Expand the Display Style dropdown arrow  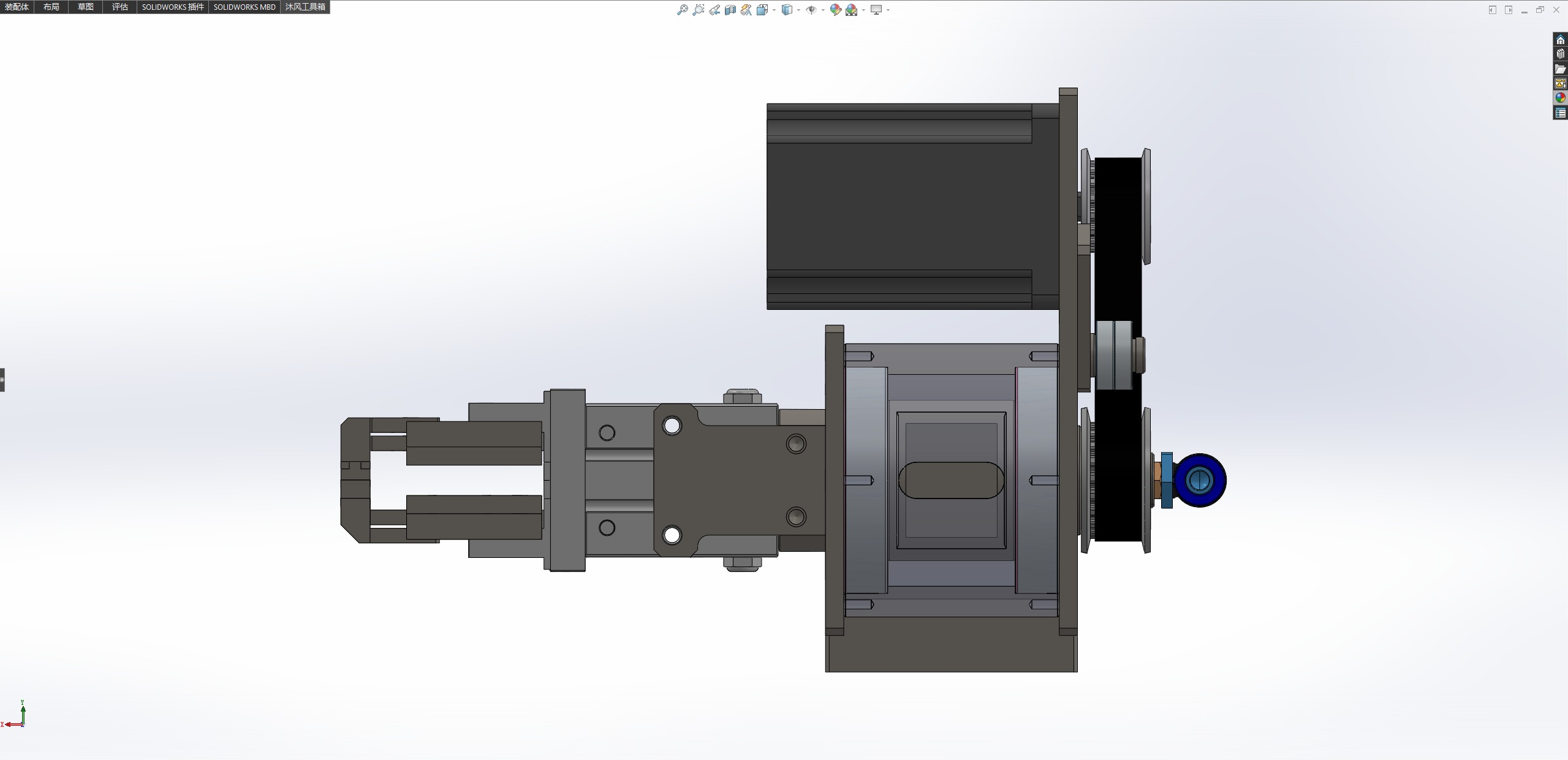tap(798, 10)
